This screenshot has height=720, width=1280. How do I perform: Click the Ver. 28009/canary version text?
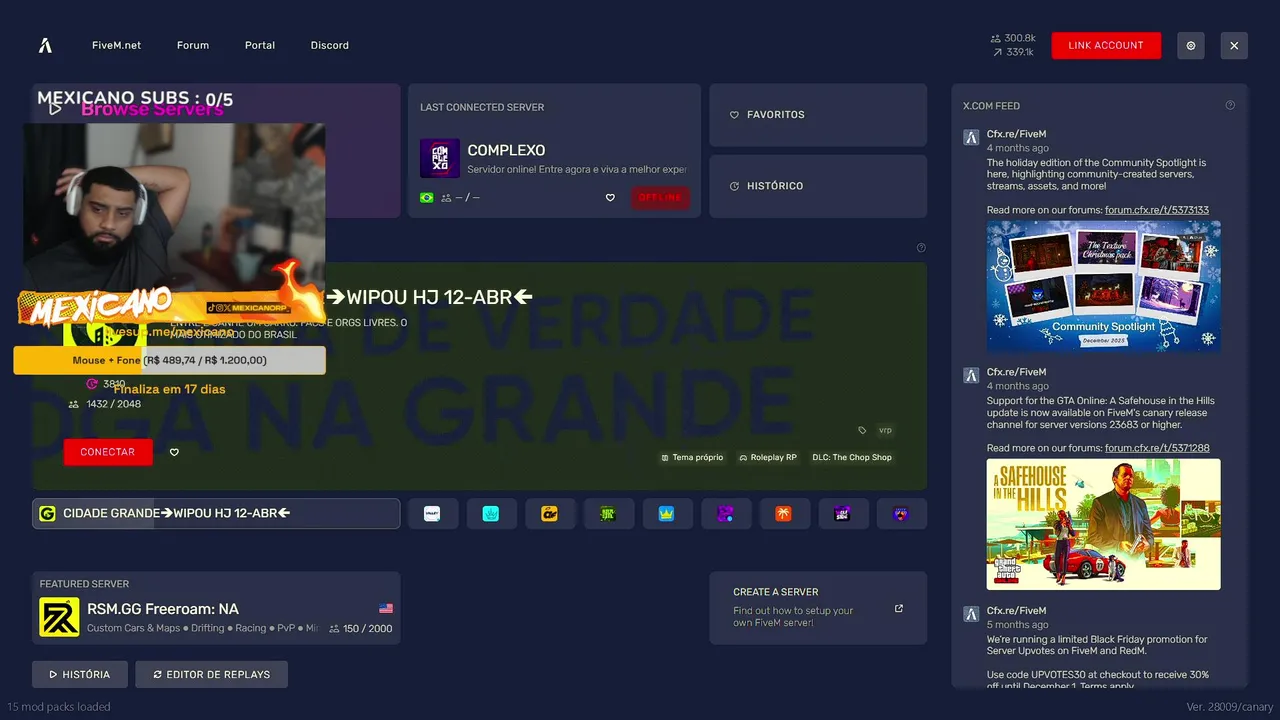[1229, 706]
